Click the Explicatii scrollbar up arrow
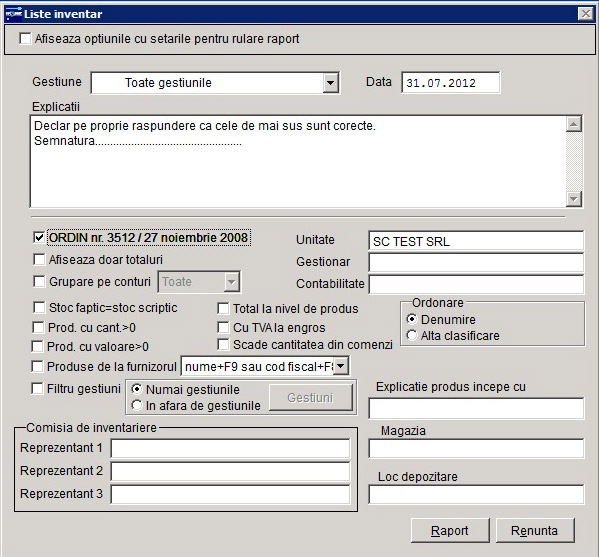599x557 pixels. coord(574,124)
